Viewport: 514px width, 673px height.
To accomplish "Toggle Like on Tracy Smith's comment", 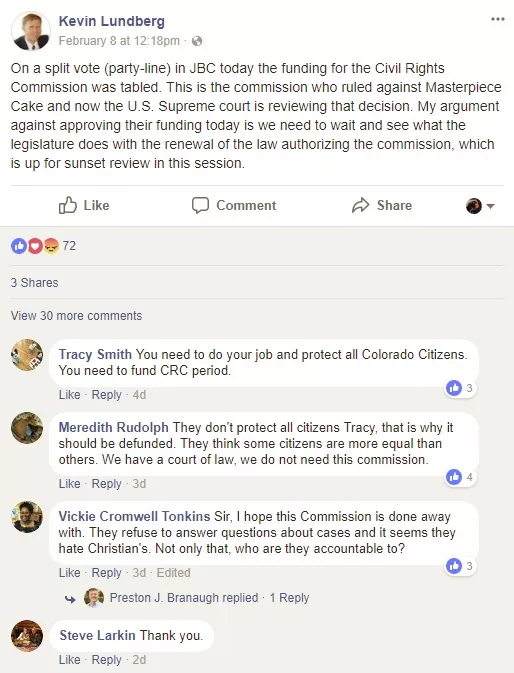I will 70,394.
